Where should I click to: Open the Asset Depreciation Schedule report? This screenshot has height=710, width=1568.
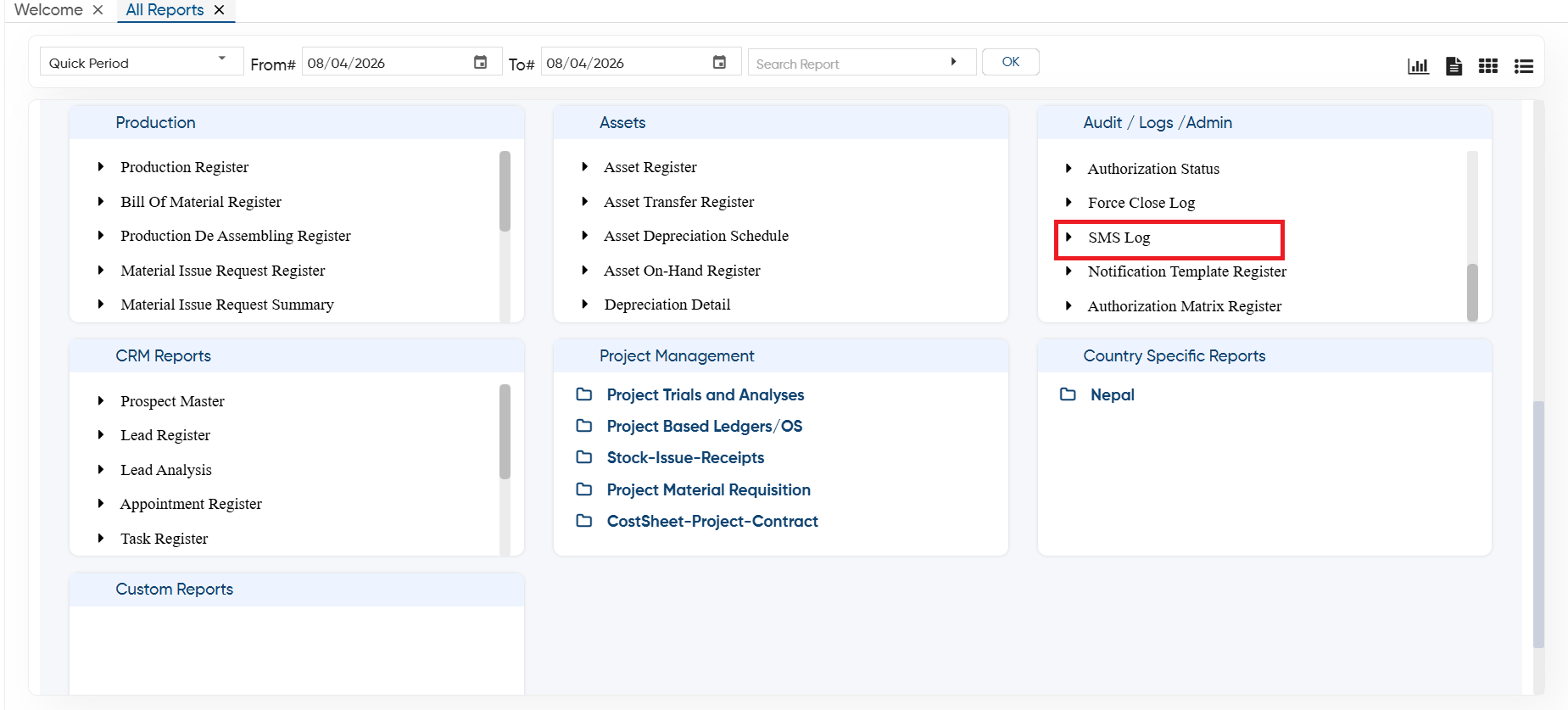[696, 236]
